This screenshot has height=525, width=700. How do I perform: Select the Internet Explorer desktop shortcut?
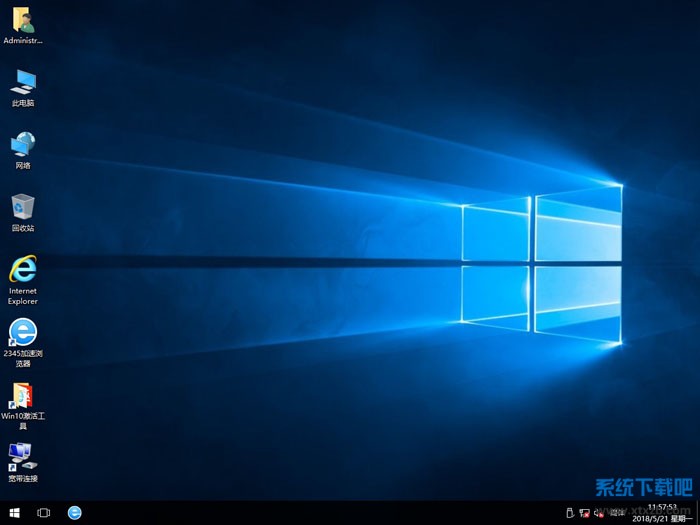coord(22,269)
